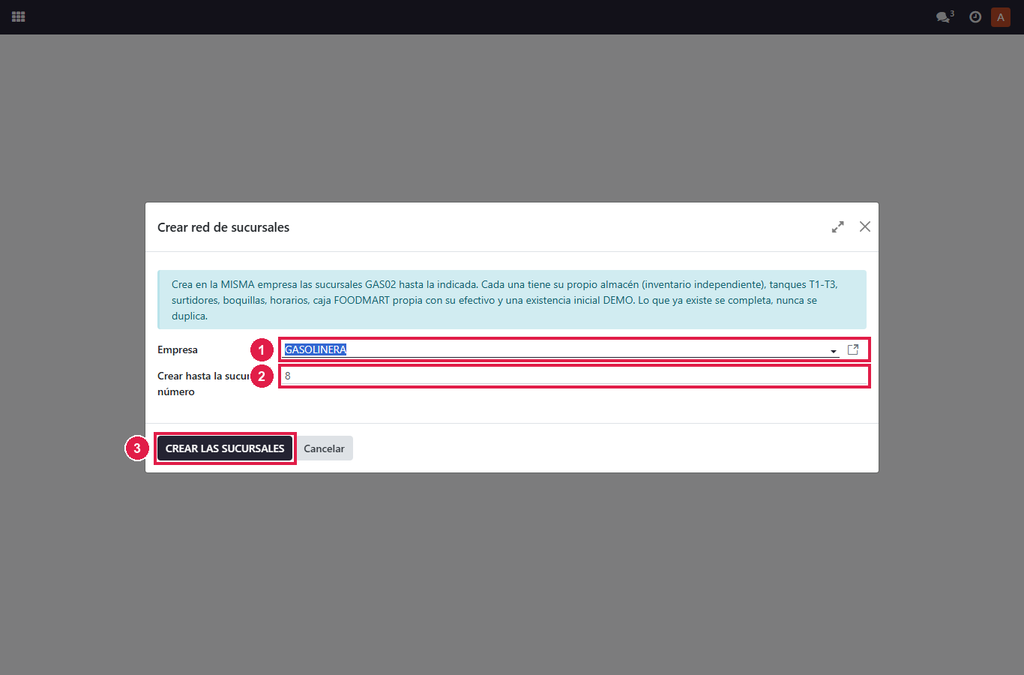Click the CREAR LAS SUCURSALES button
The image size is (1024, 675).
(225, 448)
